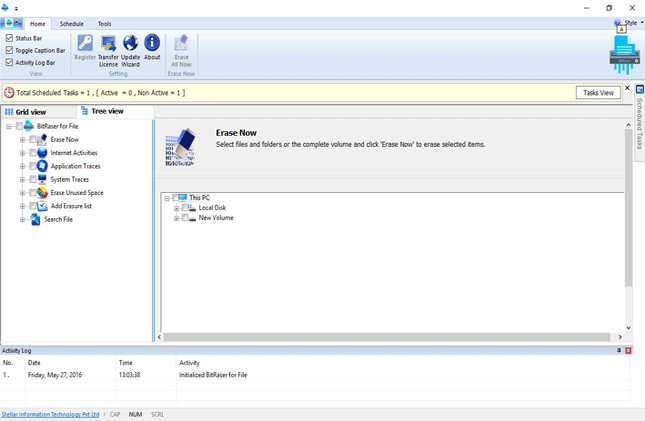
Task: Close the scheduled tasks notification bar
Action: point(627,88)
